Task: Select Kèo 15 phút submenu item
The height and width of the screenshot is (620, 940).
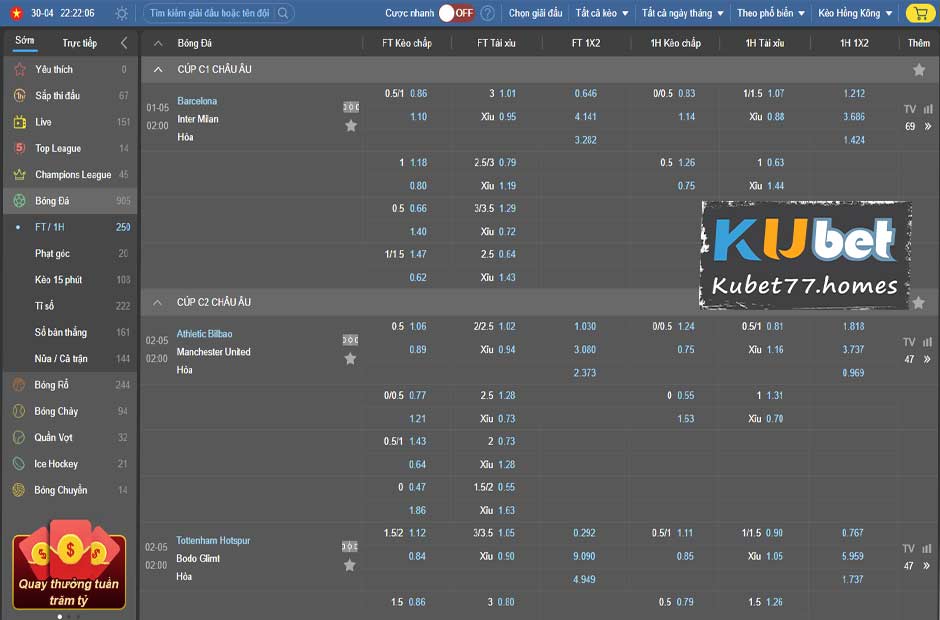Action: pos(70,280)
